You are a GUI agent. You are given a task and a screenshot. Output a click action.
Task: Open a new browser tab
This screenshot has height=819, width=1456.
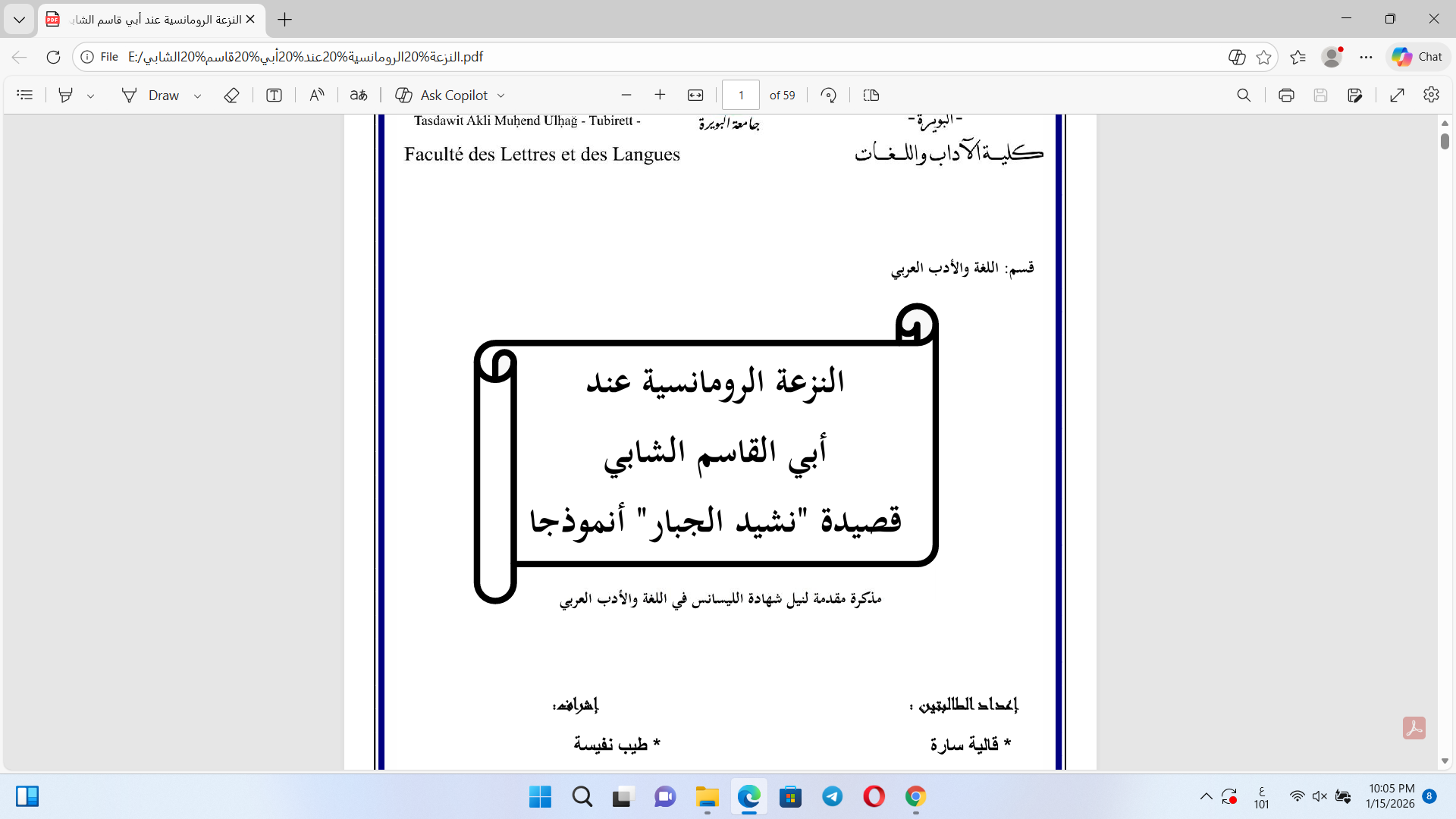285,20
